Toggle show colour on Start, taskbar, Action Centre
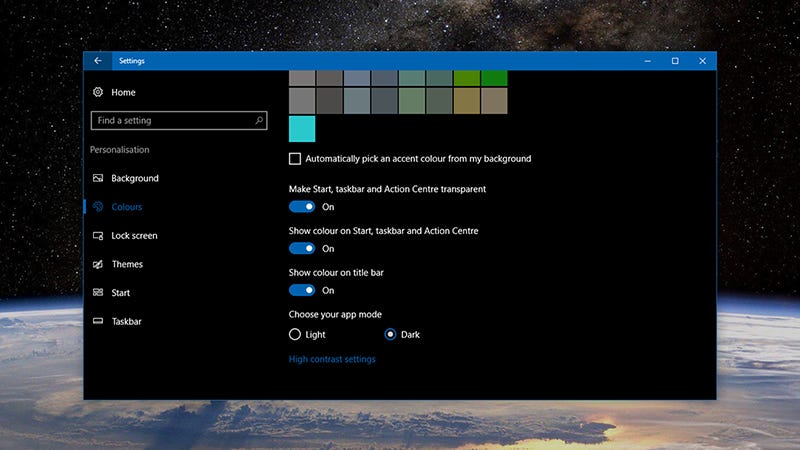Screen dimensions: 800x450 pos(302,248)
